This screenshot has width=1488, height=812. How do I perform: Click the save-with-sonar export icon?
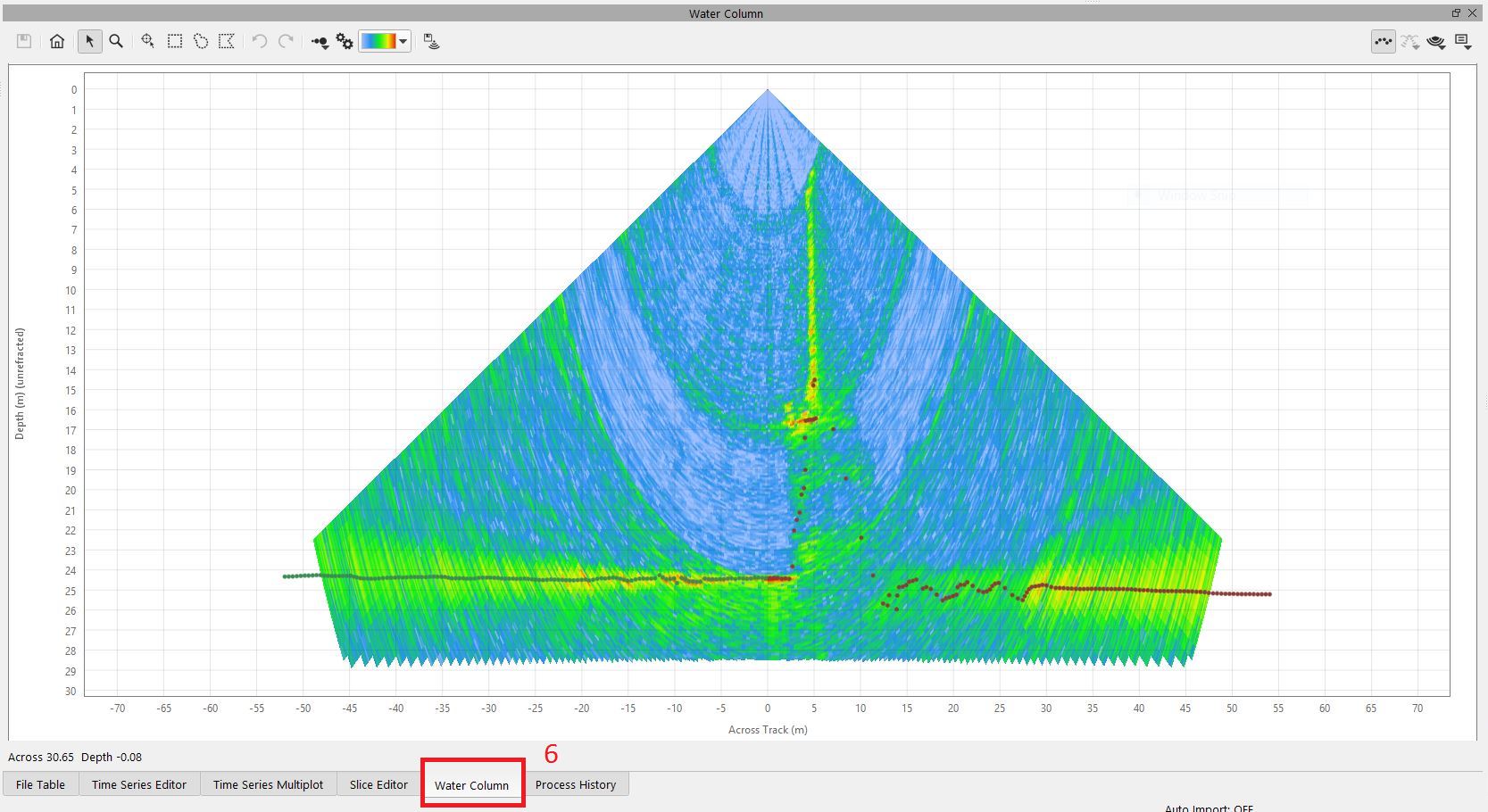pos(432,41)
